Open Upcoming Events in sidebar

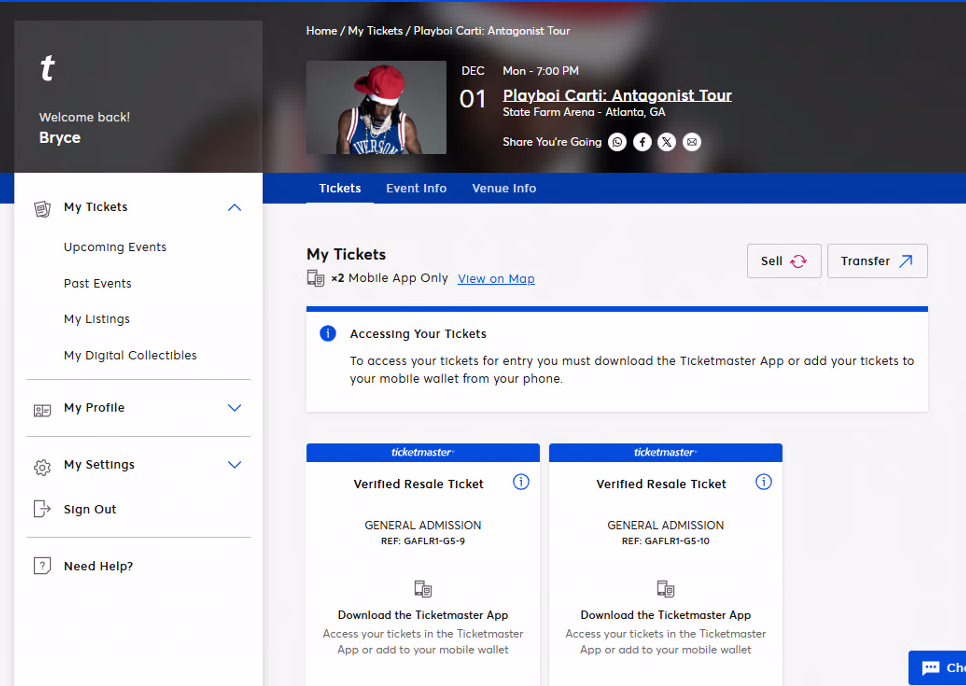click(115, 247)
